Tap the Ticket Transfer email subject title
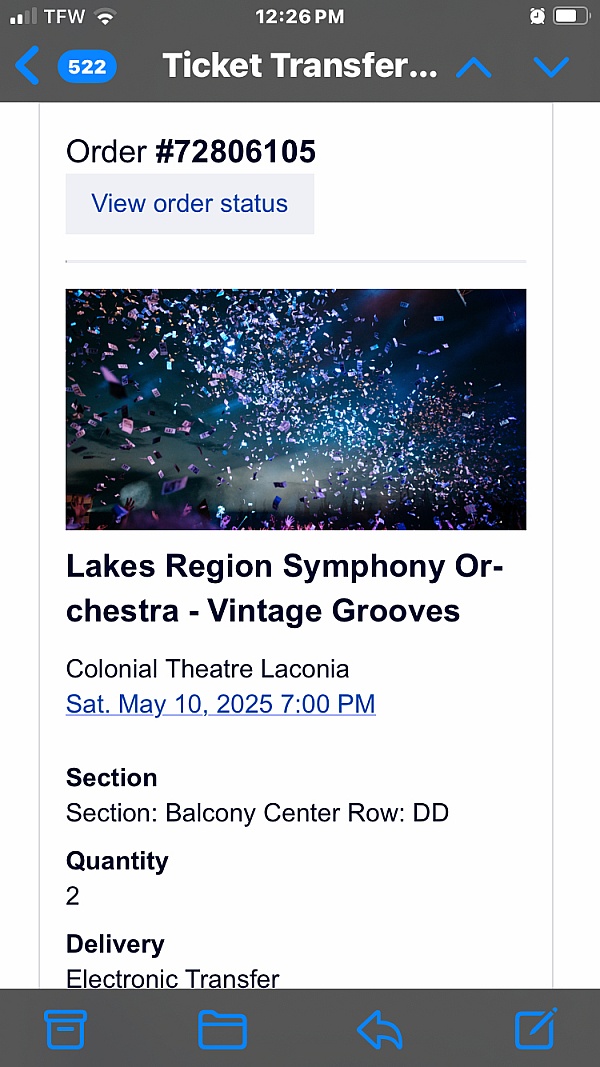Screen dimensions: 600x1067 (x=300, y=66)
